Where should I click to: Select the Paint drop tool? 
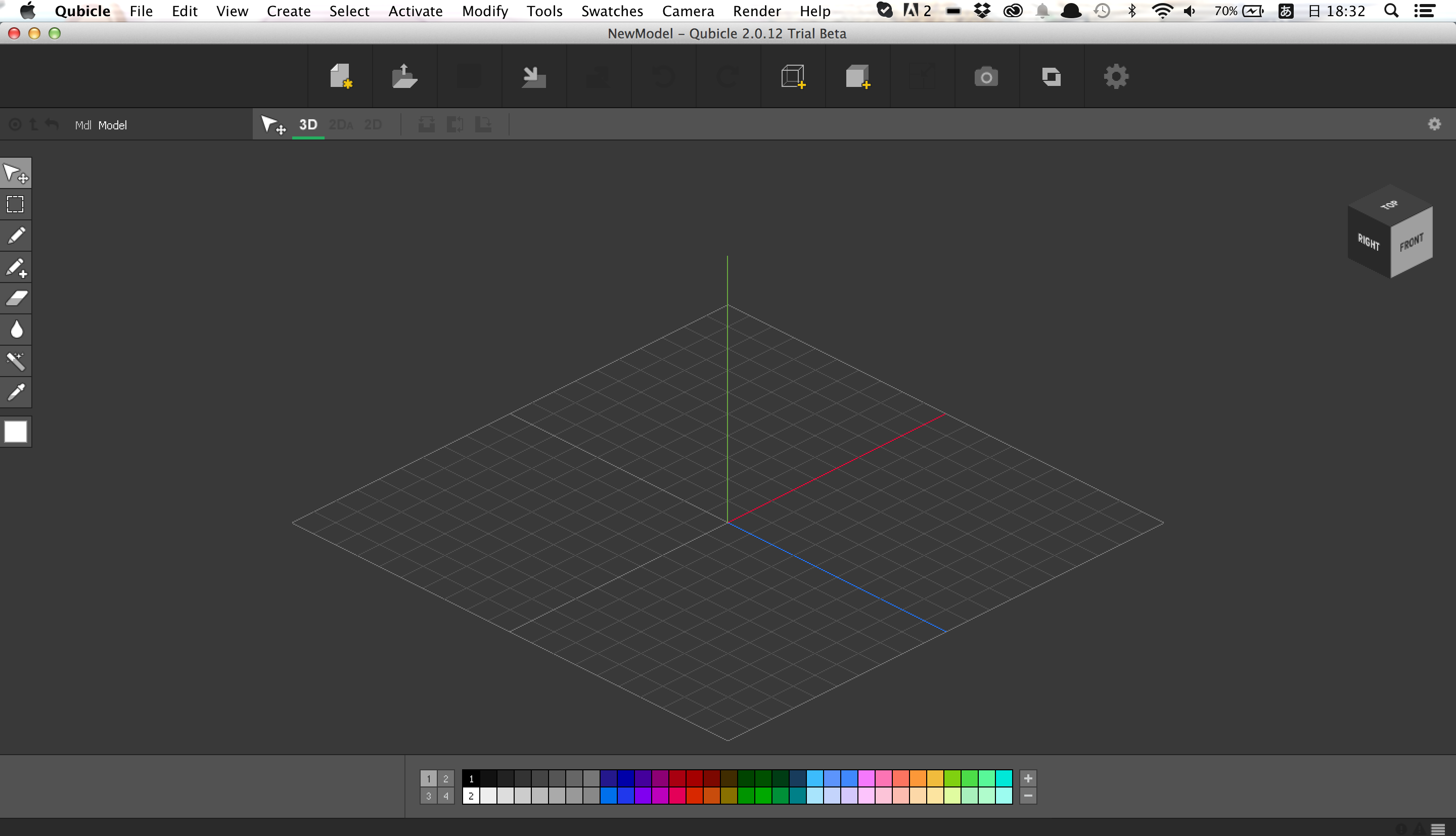coord(16,330)
